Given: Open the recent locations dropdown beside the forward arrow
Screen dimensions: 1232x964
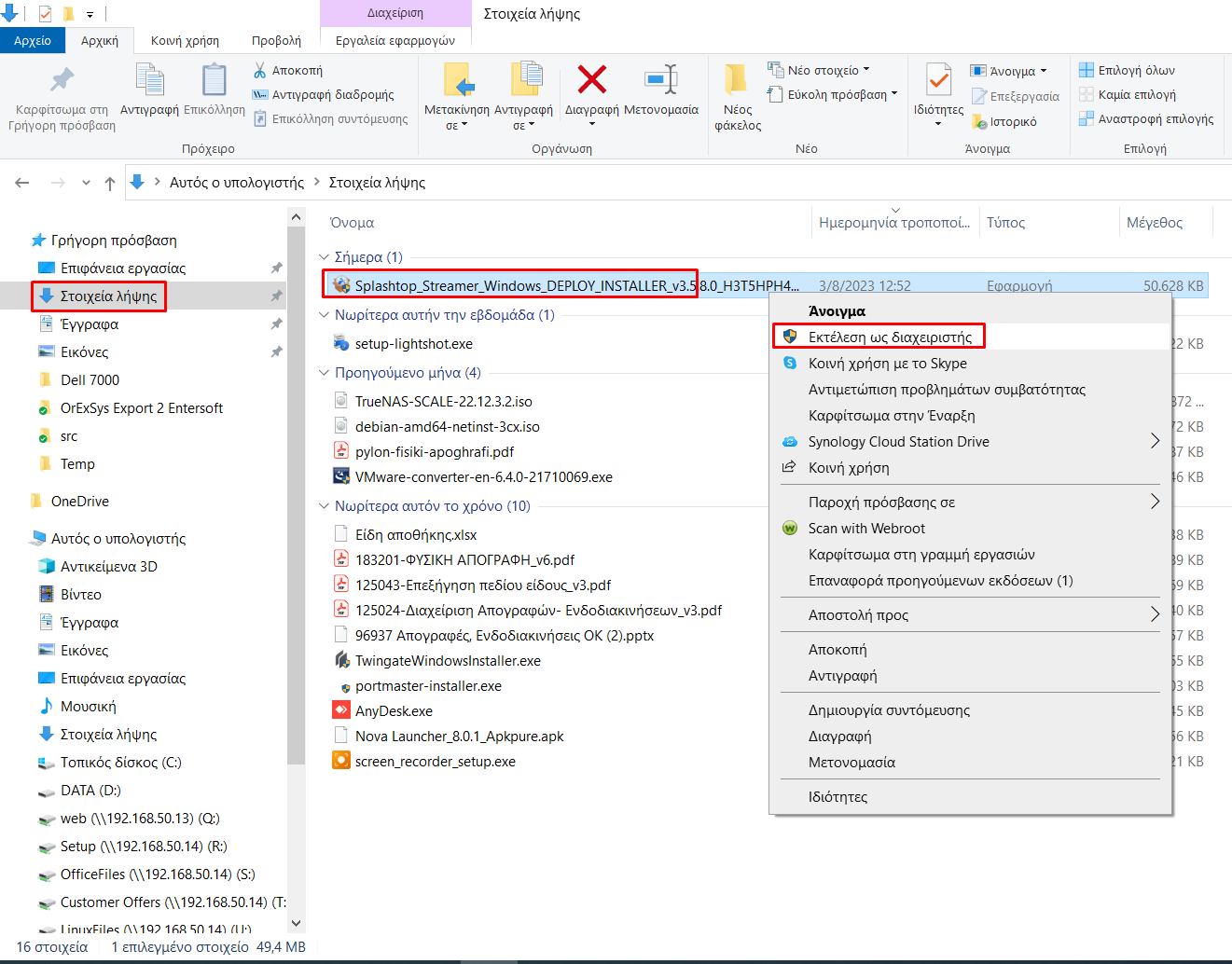Looking at the screenshot, I should point(86,183).
